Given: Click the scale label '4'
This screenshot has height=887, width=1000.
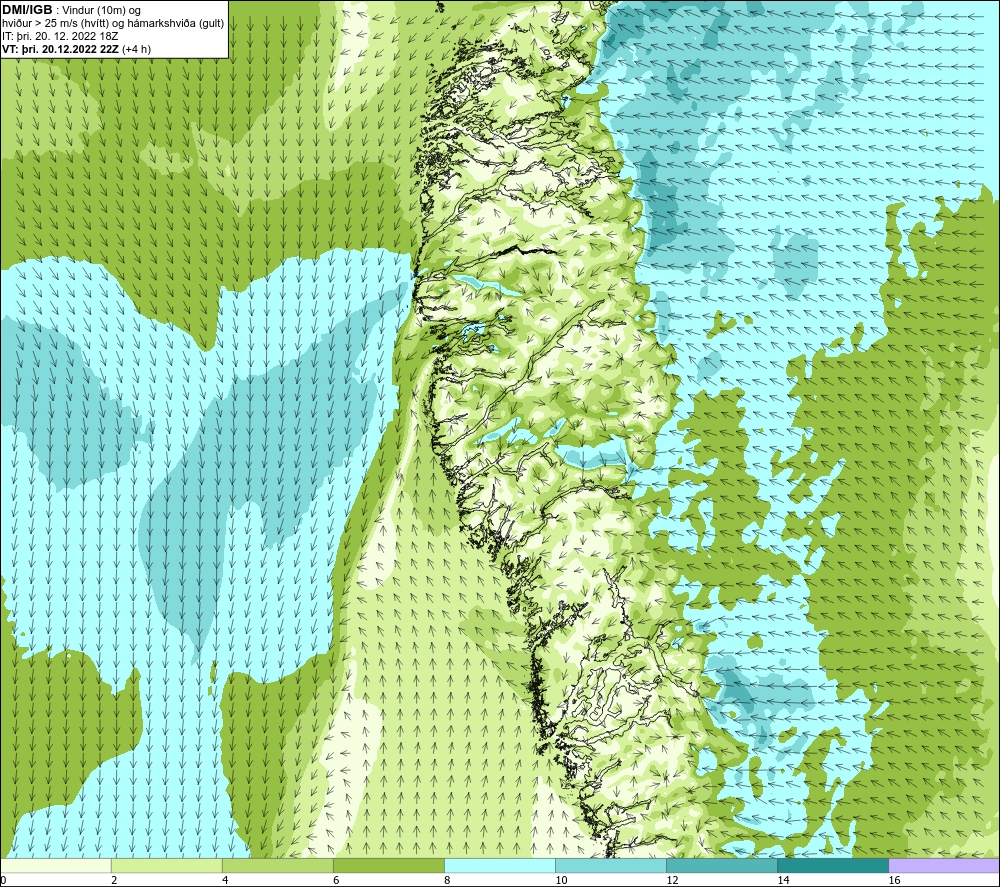Looking at the screenshot, I should click(225, 880).
